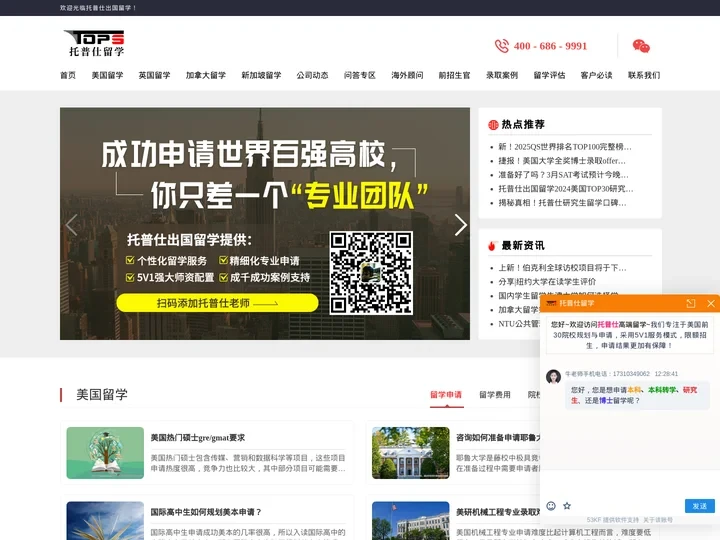Viewport: 720px width, 540px height.
Task: Click the TOPS 托普仕留学 logo
Action: (x=95, y=44)
